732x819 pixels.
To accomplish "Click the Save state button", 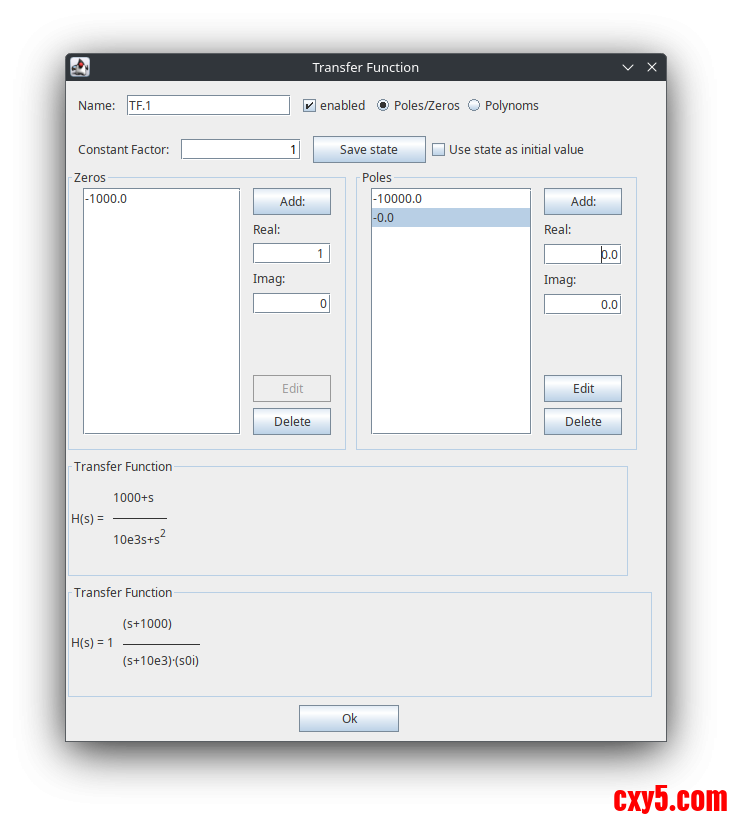I will [369, 150].
